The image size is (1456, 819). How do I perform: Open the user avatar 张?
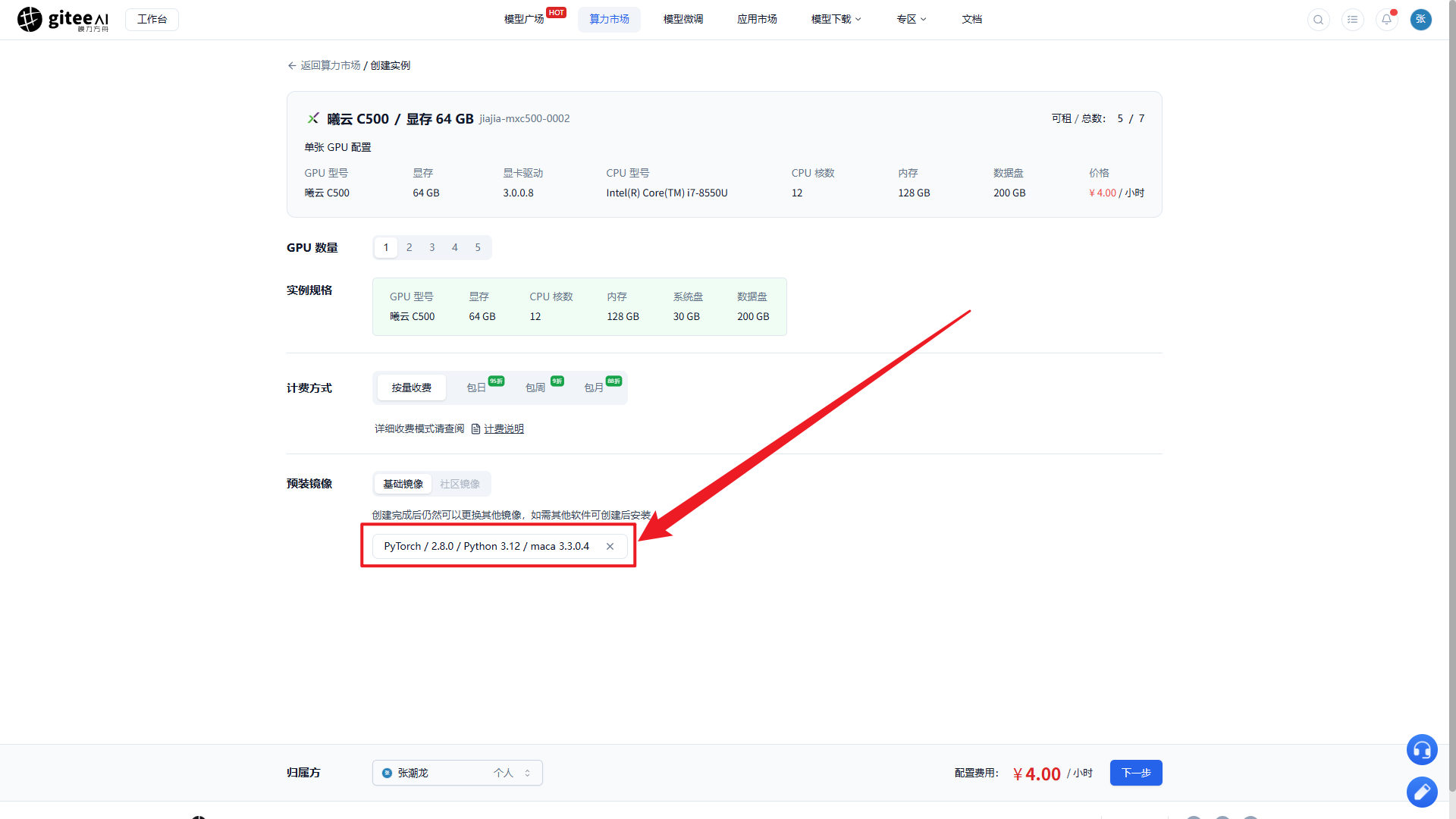(1421, 20)
